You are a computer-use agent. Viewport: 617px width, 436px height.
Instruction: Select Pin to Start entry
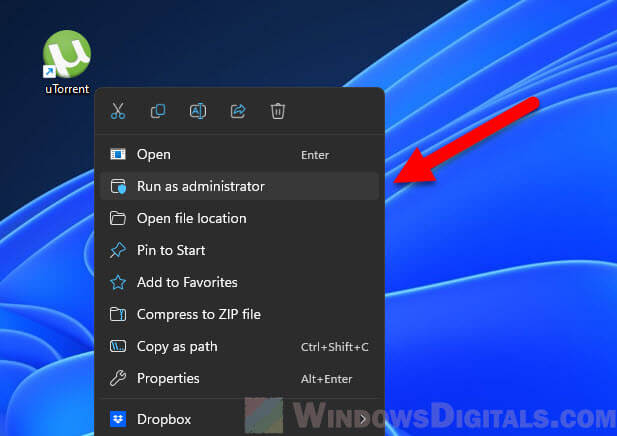click(x=171, y=250)
